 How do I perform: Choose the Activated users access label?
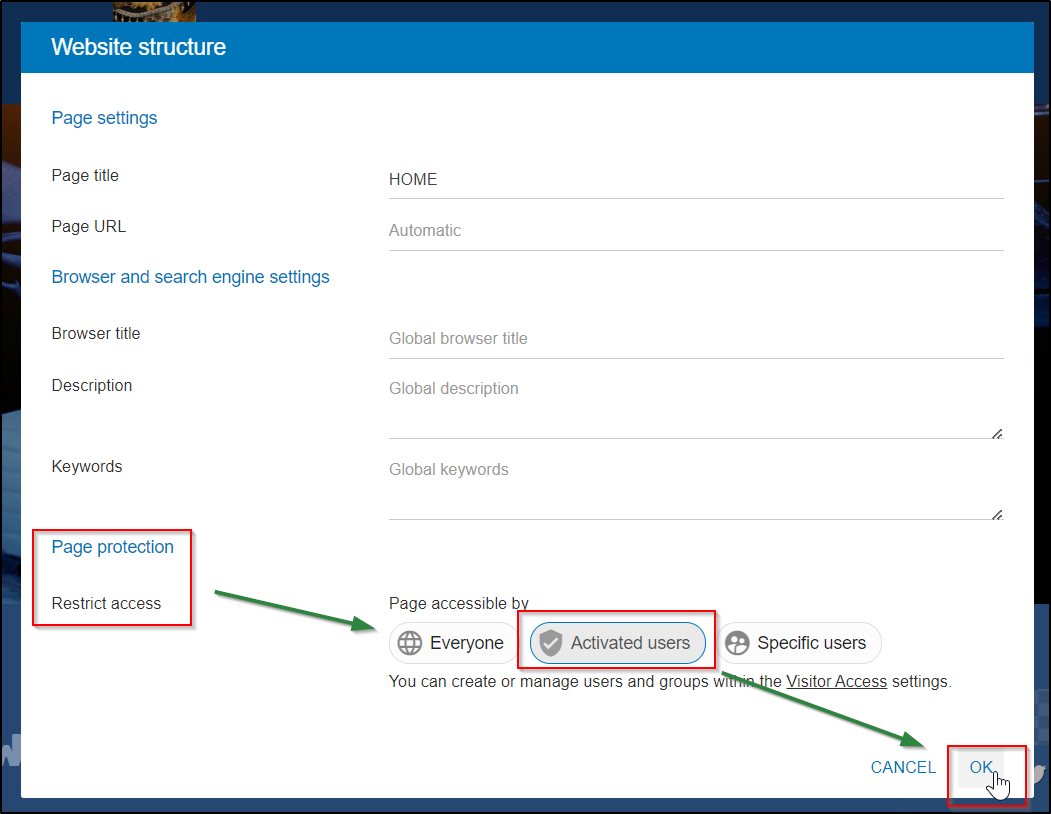(630, 643)
